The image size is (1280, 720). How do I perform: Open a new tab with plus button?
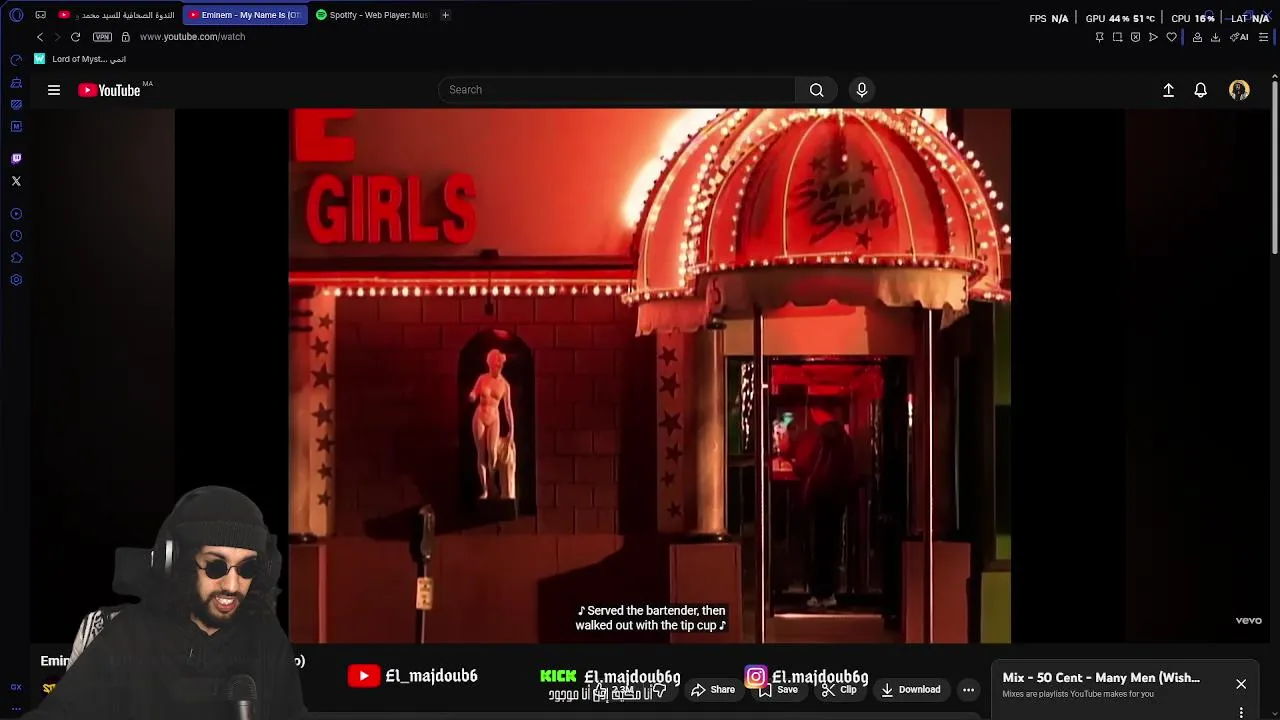coord(445,15)
